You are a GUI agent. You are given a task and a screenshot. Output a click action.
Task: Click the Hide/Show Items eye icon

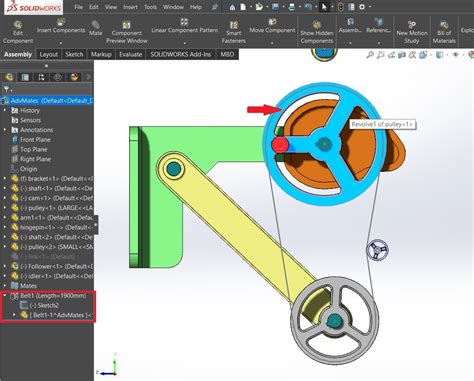[456, 55]
